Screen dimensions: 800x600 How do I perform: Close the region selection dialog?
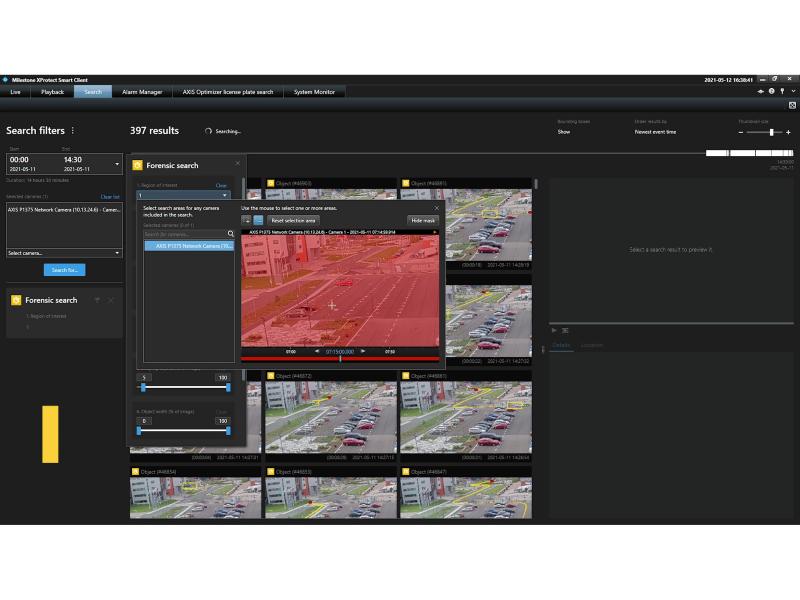pos(436,208)
